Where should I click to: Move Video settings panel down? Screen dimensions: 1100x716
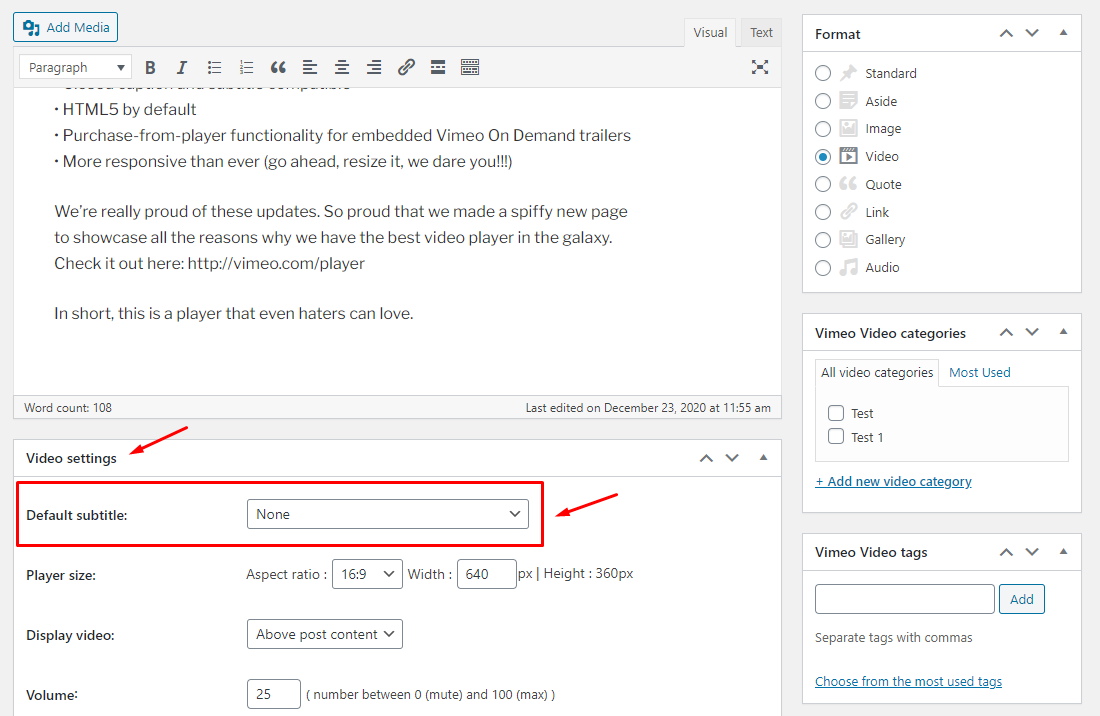732,458
